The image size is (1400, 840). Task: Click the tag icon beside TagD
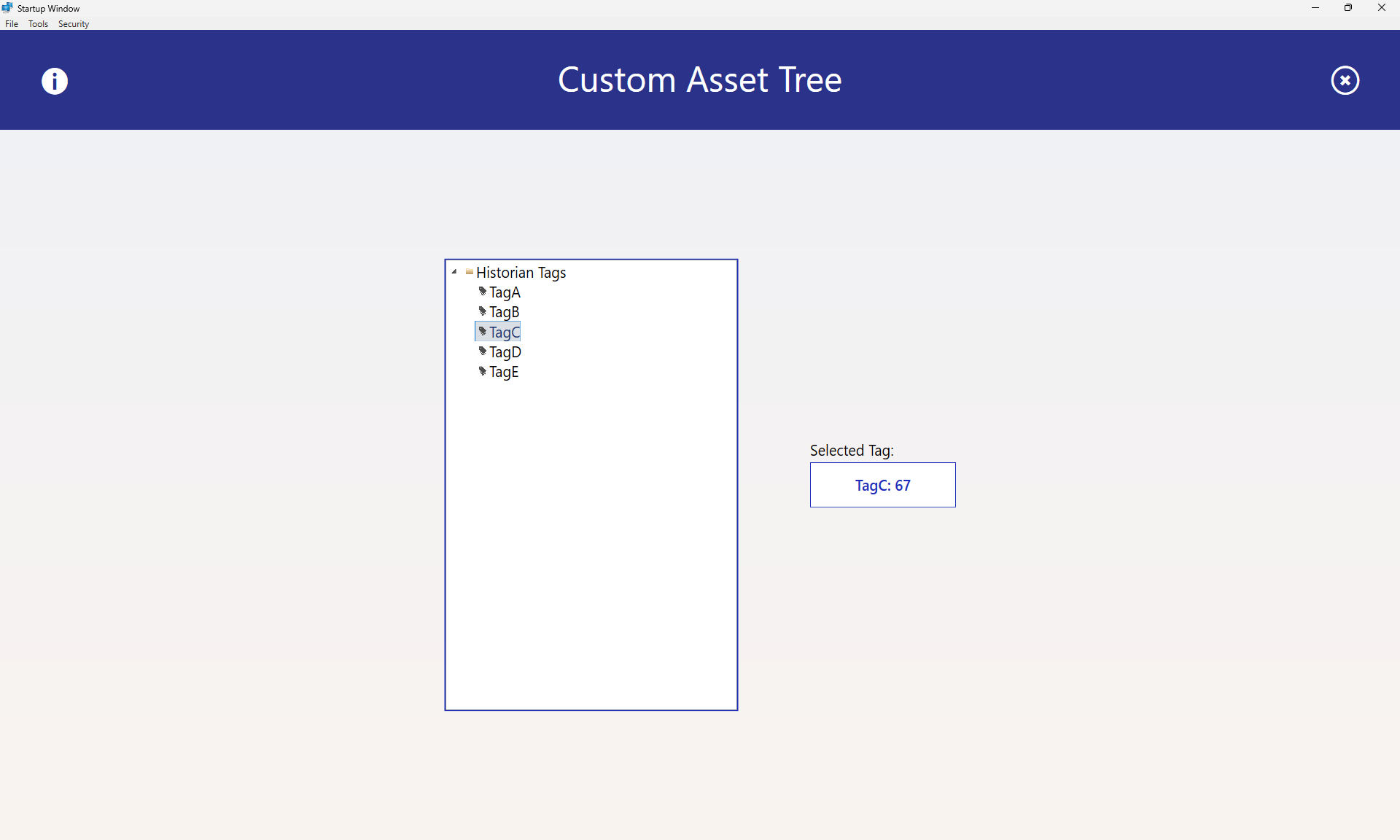pyautogui.click(x=482, y=351)
